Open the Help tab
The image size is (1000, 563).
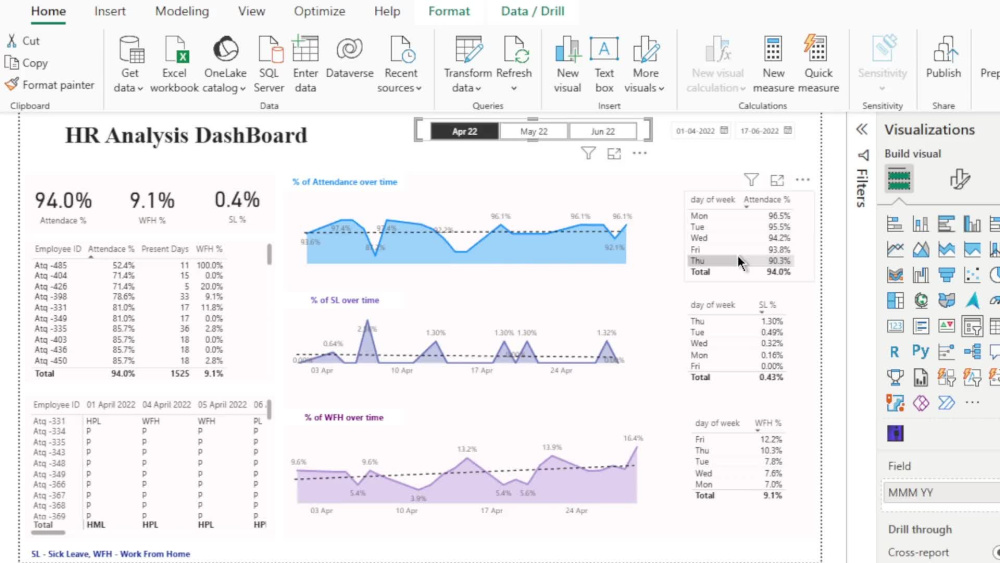click(x=387, y=11)
